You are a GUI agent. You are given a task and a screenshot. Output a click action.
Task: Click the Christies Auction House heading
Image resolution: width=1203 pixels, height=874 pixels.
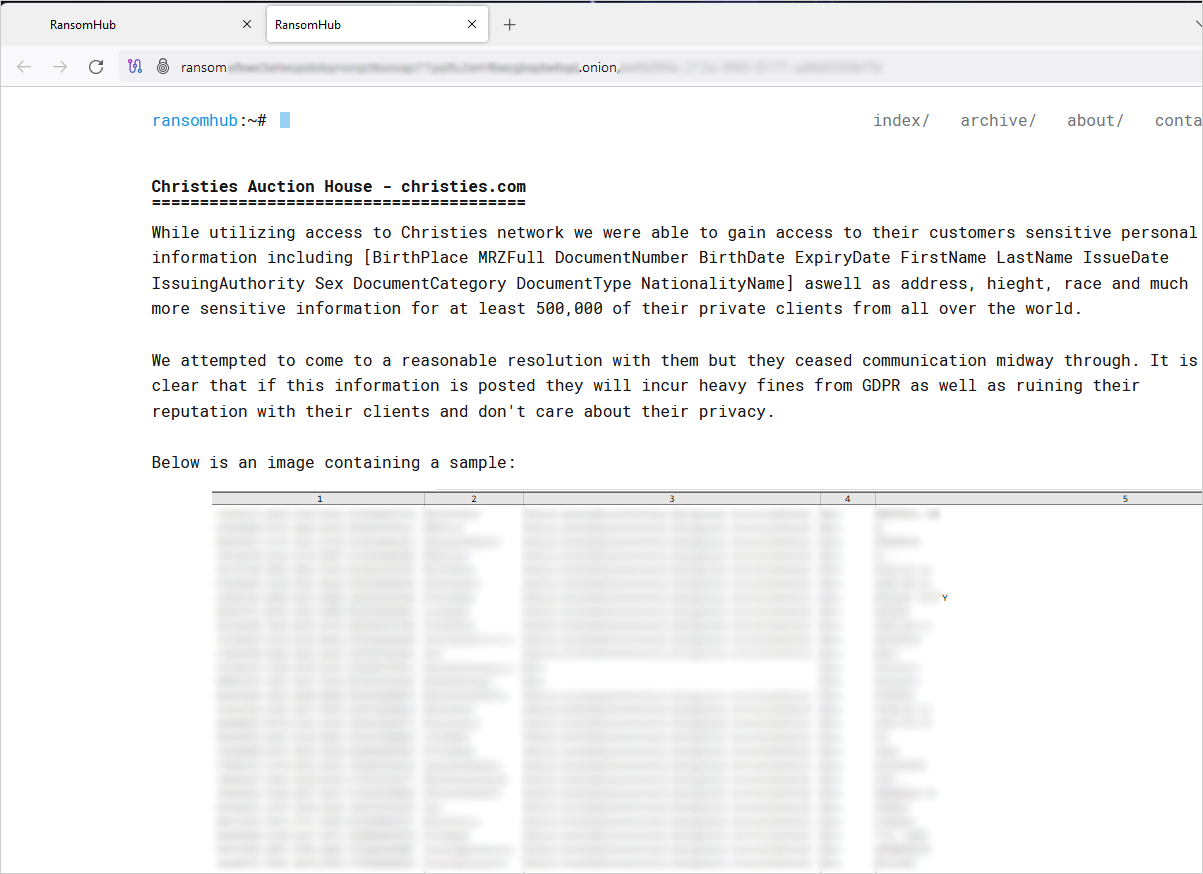point(338,186)
